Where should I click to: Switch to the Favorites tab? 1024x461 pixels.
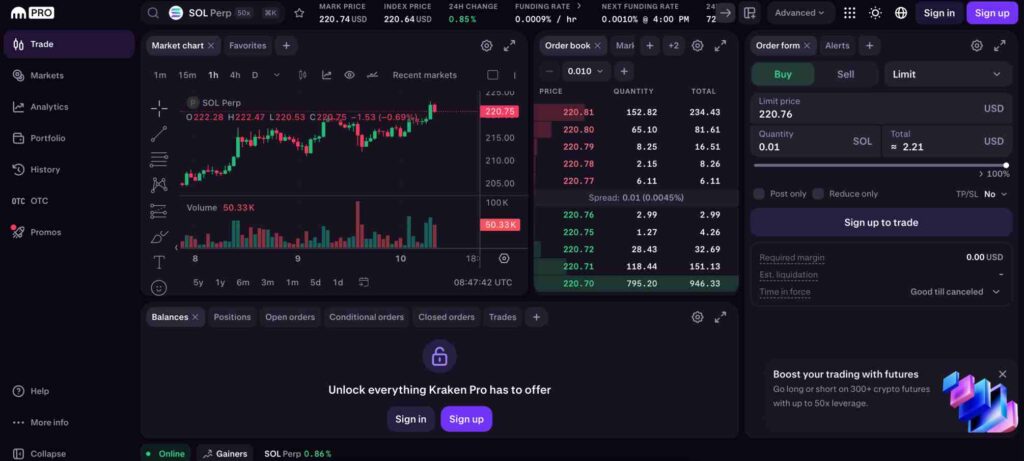click(248, 46)
